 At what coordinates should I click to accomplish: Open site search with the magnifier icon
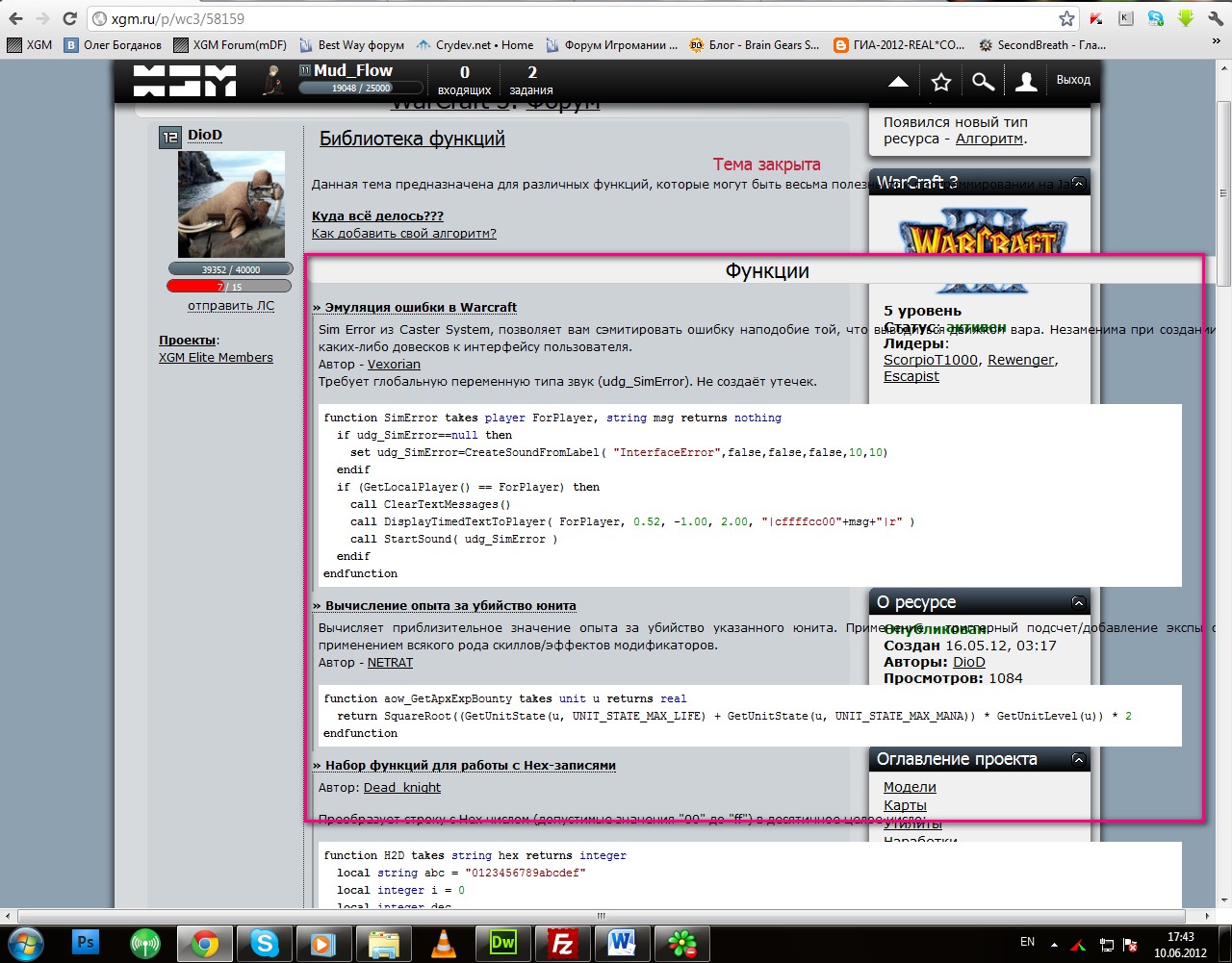pos(983,82)
